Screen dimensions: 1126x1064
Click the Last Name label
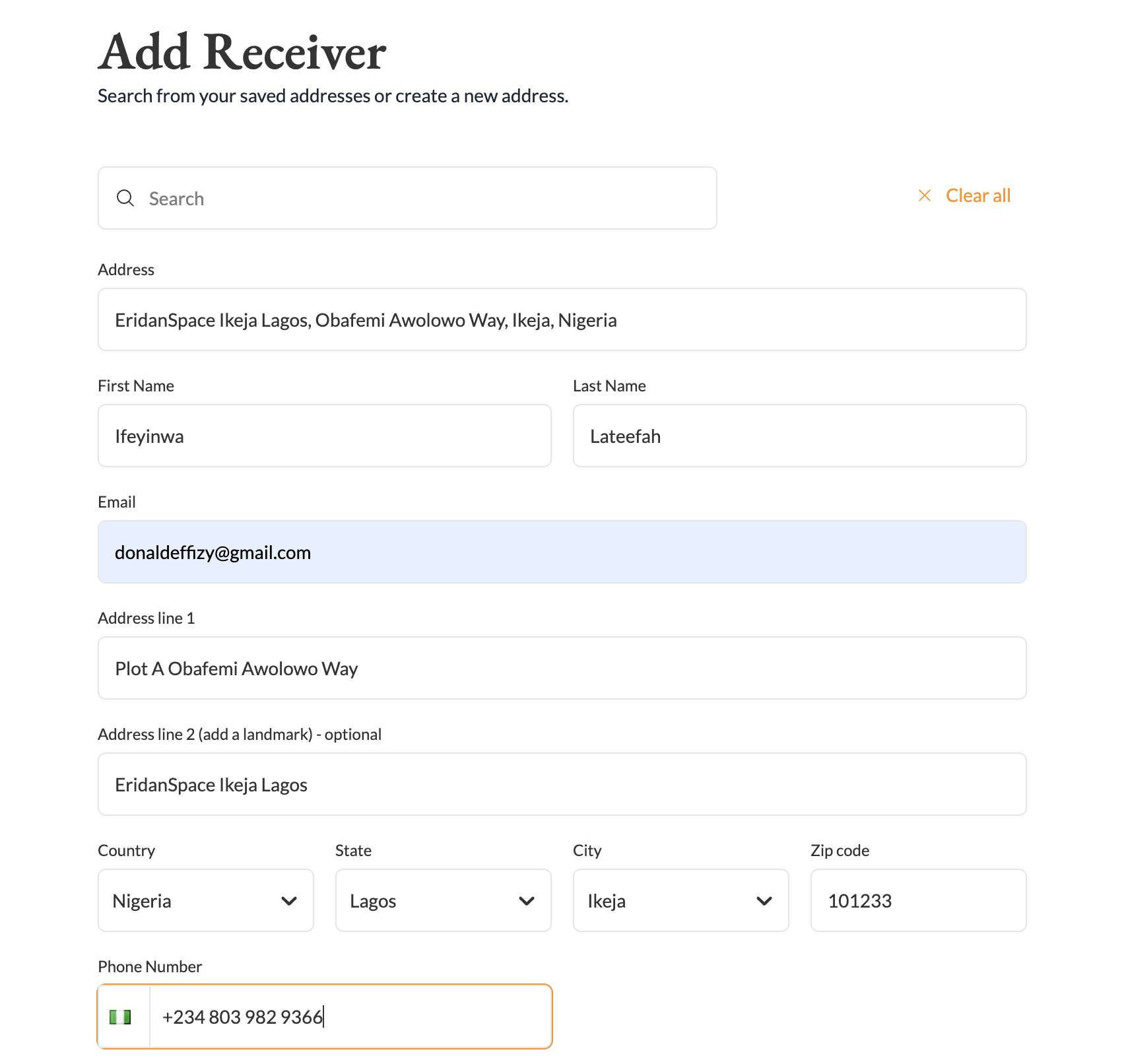click(609, 385)
